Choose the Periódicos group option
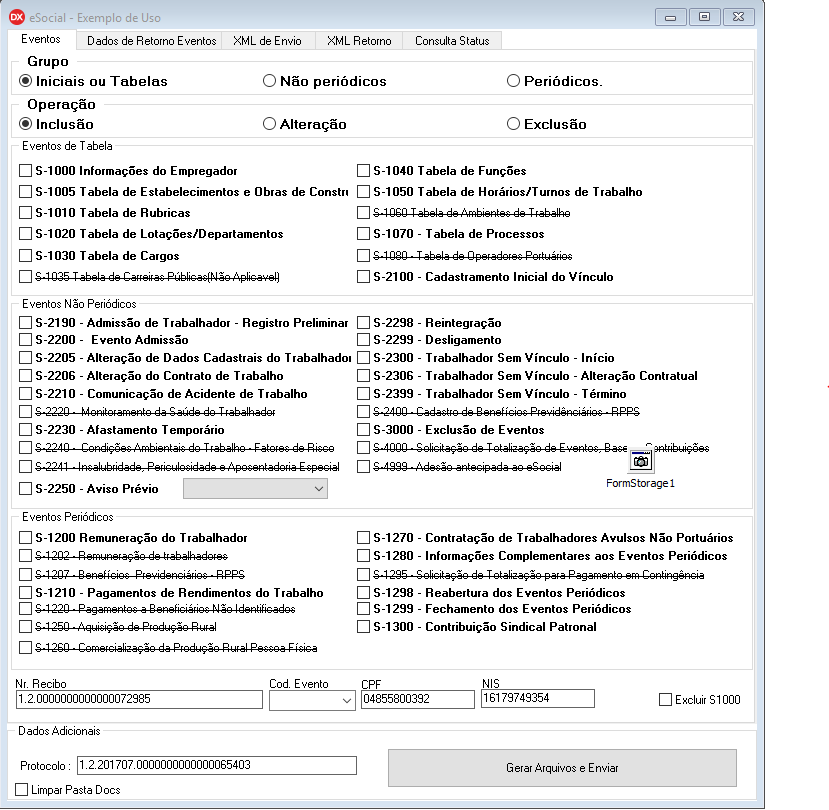829x810 pixels. (x=513, y=81)
